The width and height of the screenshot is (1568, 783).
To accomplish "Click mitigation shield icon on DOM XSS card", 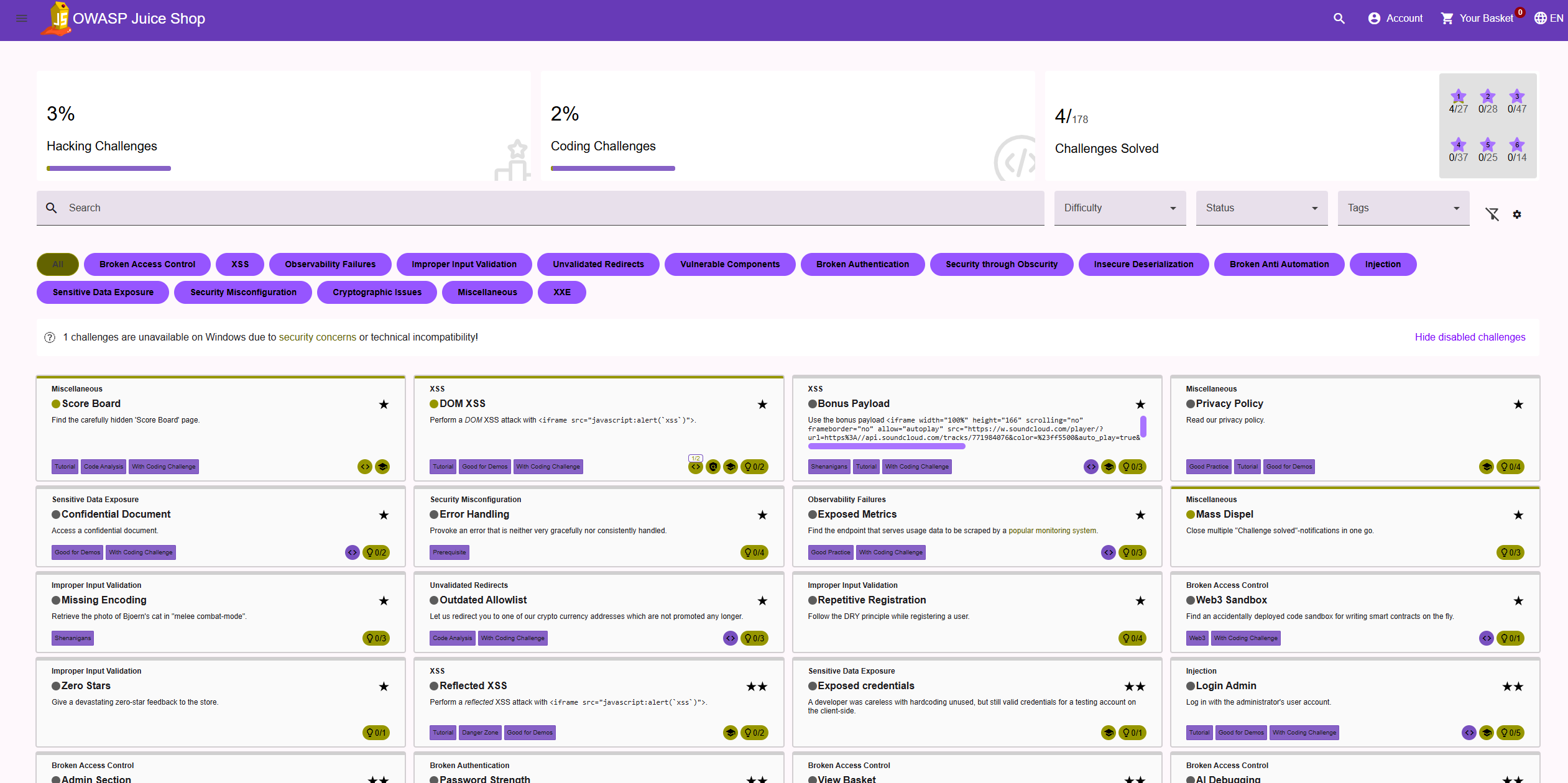I will point(713,467).
